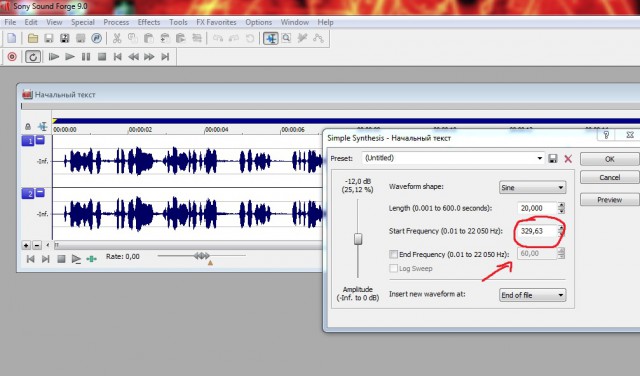
Task: Stop playback in the main transport toolbar
Action: 102,56
